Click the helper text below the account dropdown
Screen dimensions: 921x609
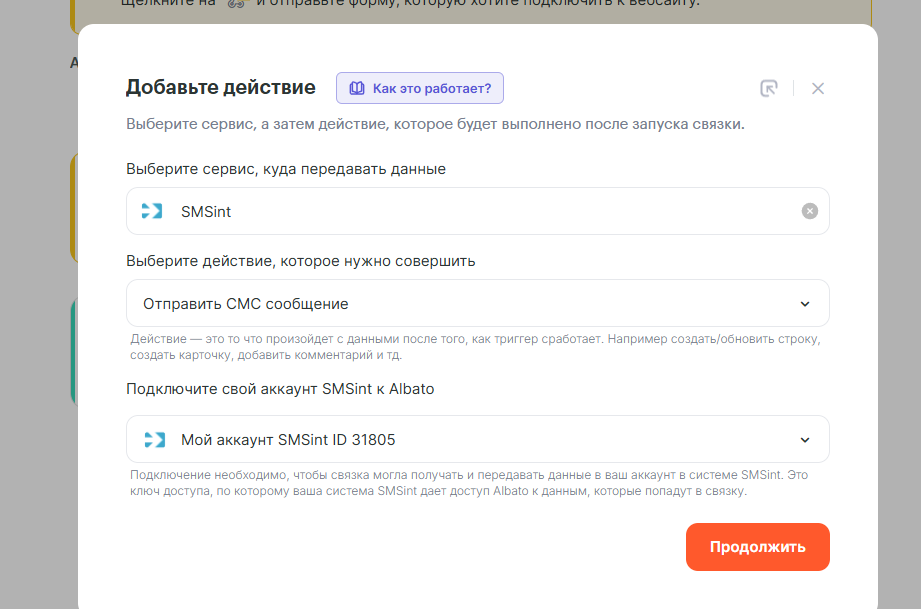tap(468, 483)
